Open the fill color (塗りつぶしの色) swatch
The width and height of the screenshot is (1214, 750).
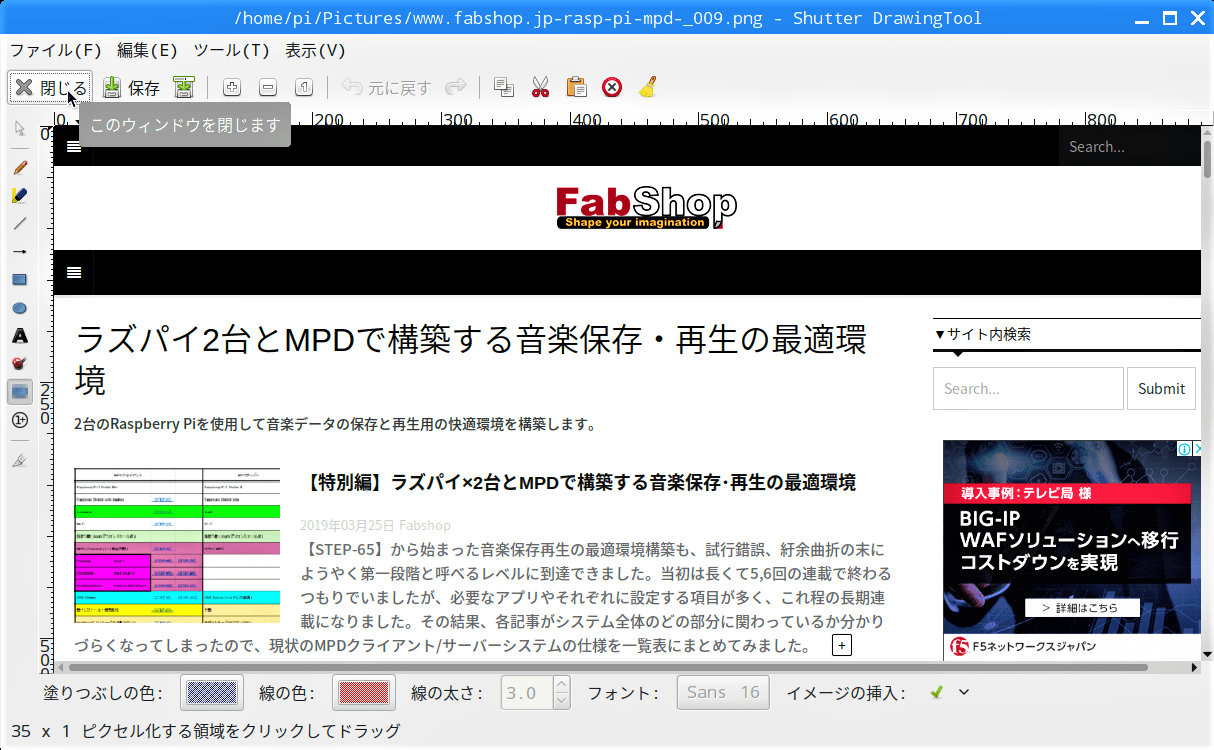[x=212, y=692]
